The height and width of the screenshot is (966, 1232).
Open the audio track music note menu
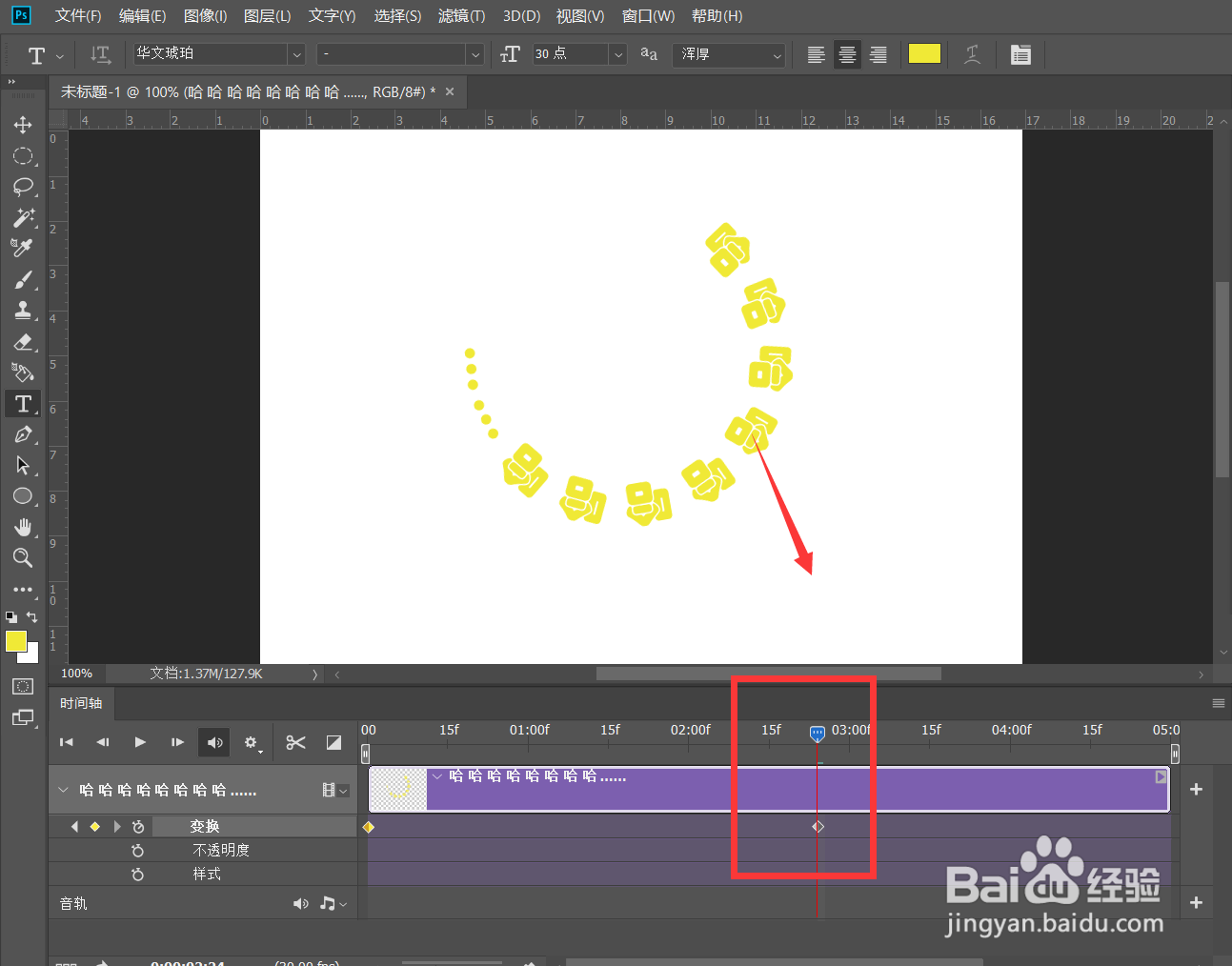click(333, 903)
